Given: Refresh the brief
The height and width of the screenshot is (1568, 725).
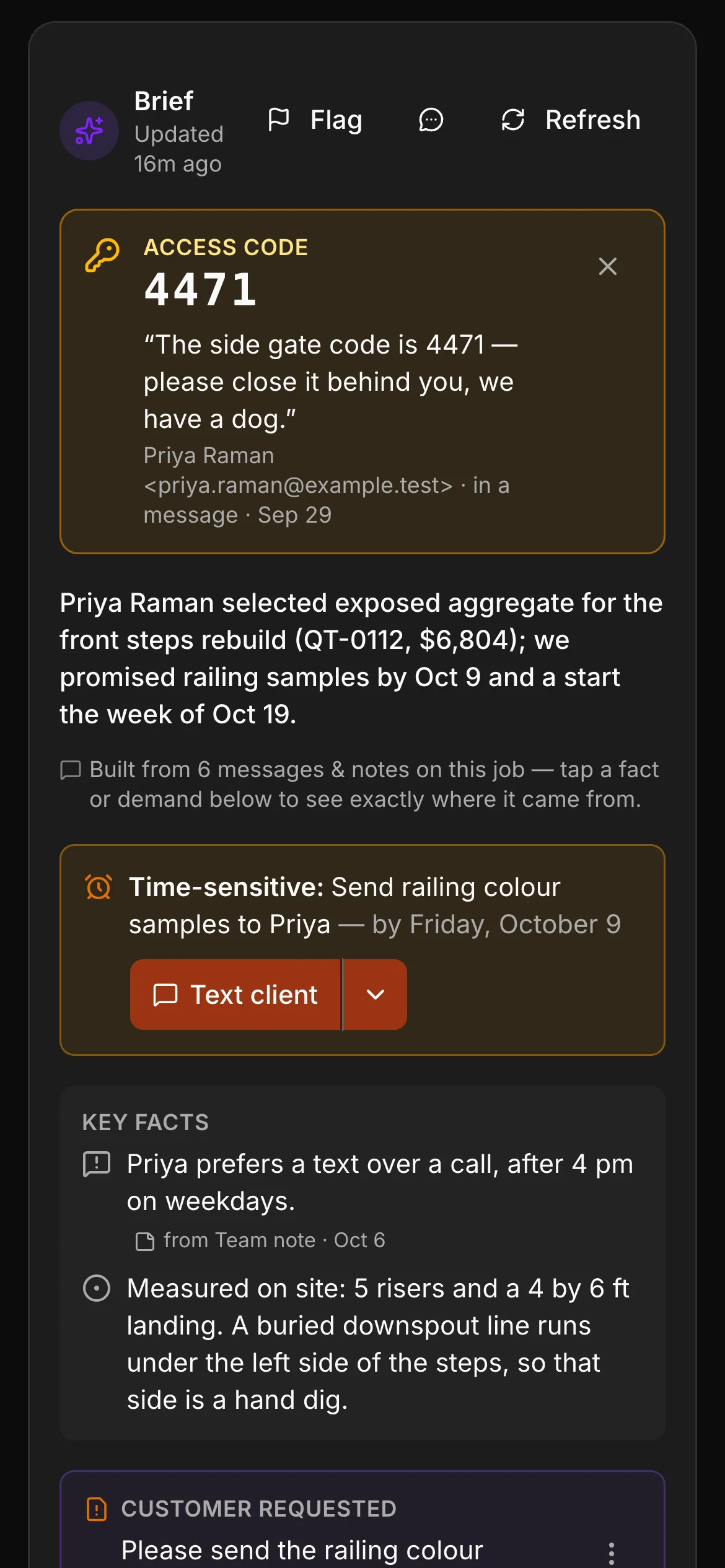Looking at the screenshot, I should 571,120.
